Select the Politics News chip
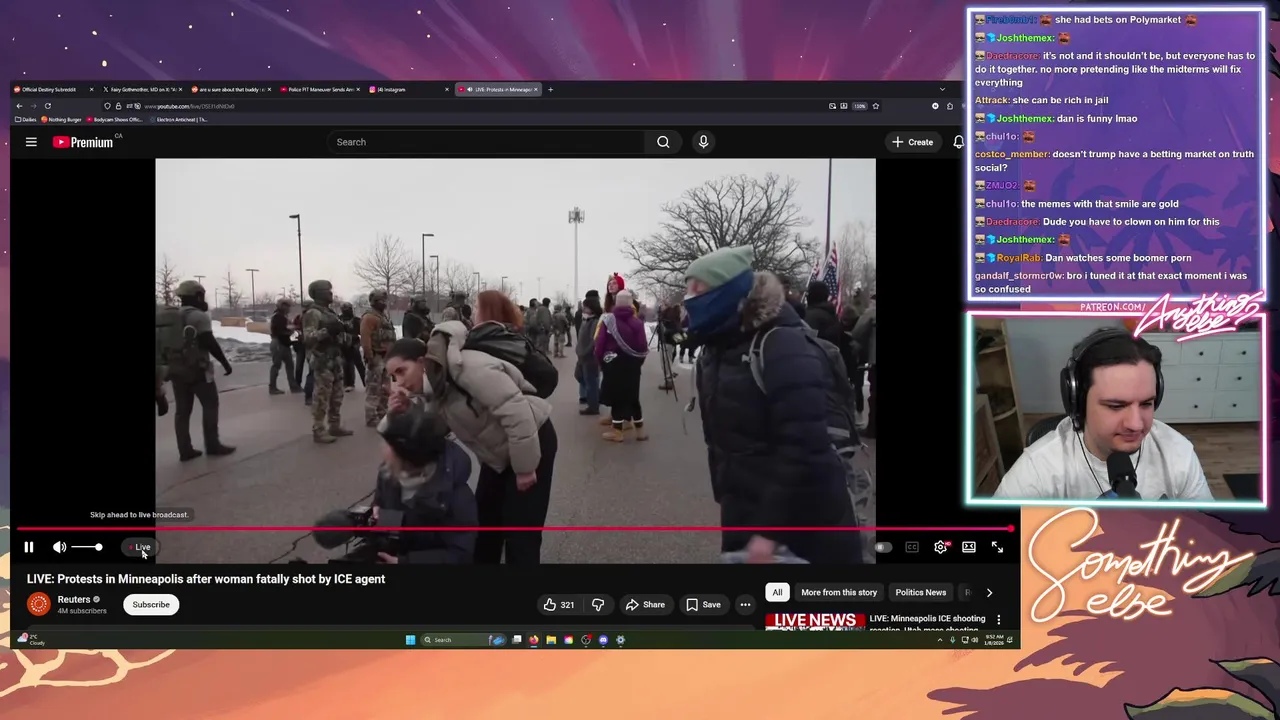 pos(920,592)
